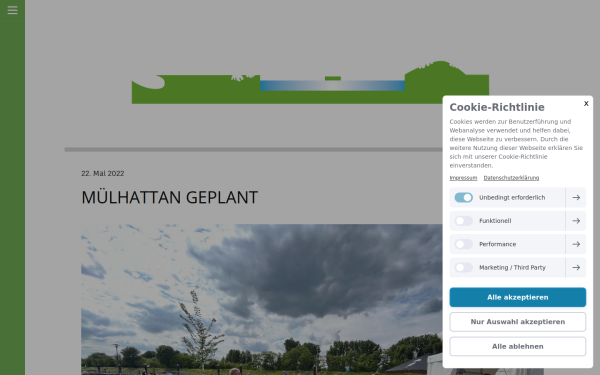
Task: Expand Funktionell details arrow
Action: click(x=576, y=221)
